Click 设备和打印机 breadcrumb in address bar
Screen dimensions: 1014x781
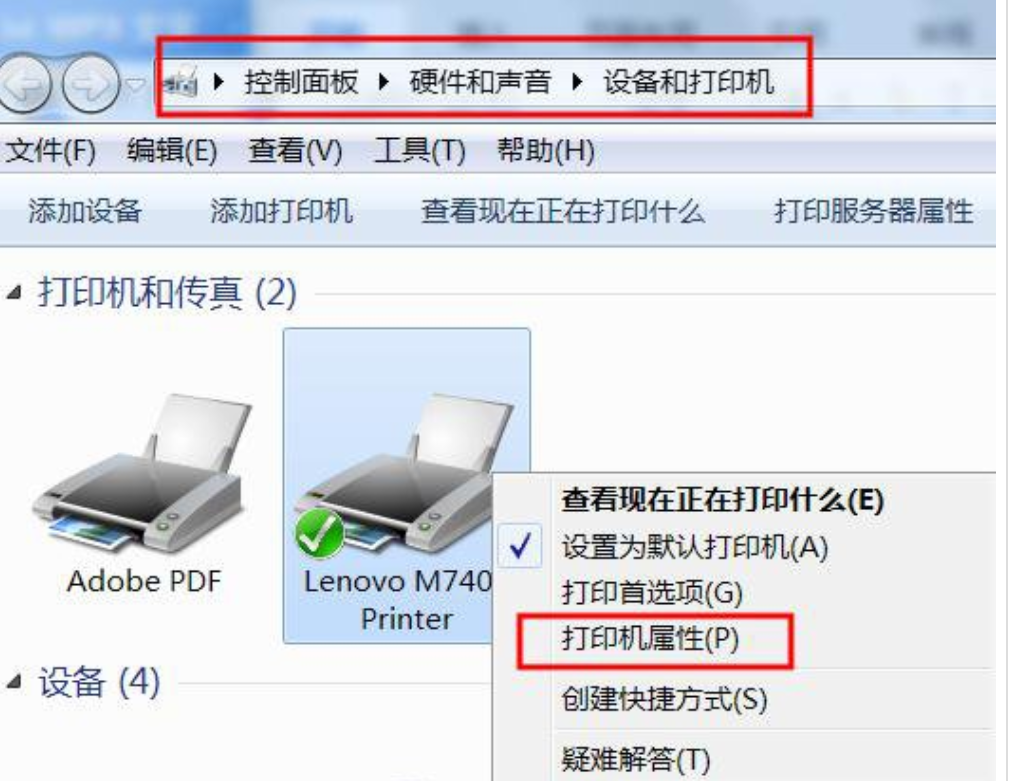(x=689, y=82)
